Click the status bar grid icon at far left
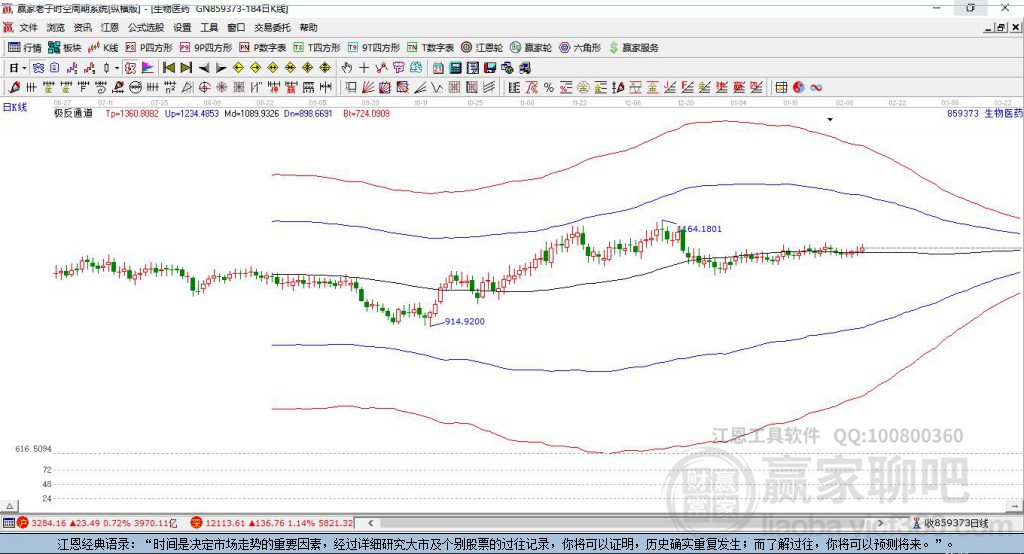Image resolution: width=1024 pixels, height=554 pixels. coord(8,523)
